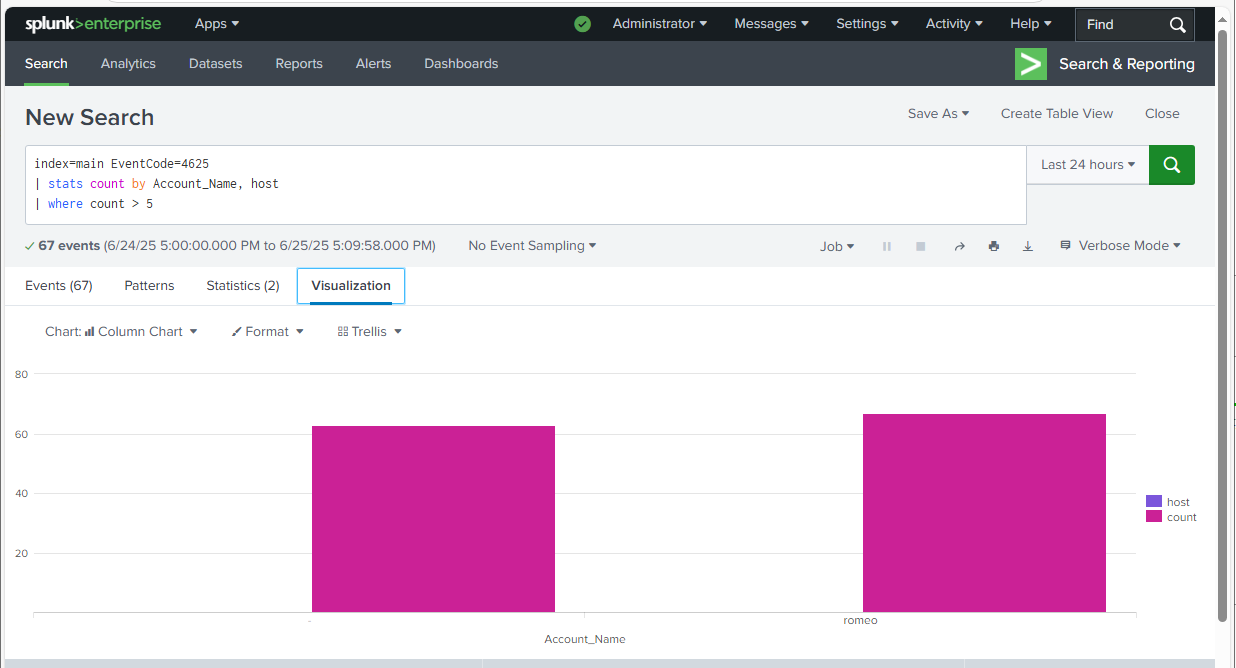Open the Help menu
This screenshot has width=1236, height=668.
(1031, 24)
